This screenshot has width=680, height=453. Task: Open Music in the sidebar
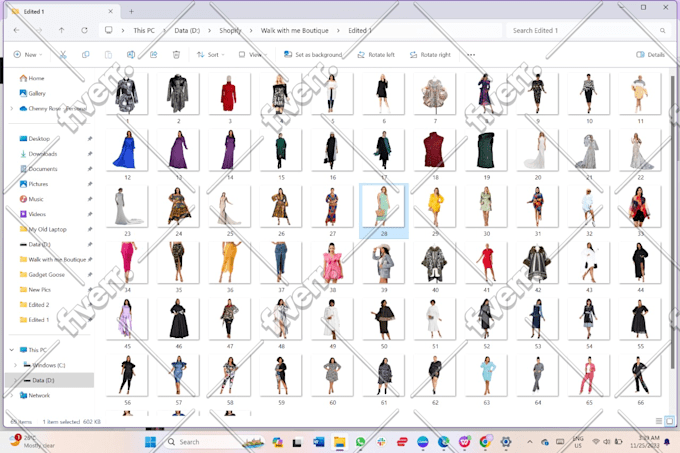point(36,199)
